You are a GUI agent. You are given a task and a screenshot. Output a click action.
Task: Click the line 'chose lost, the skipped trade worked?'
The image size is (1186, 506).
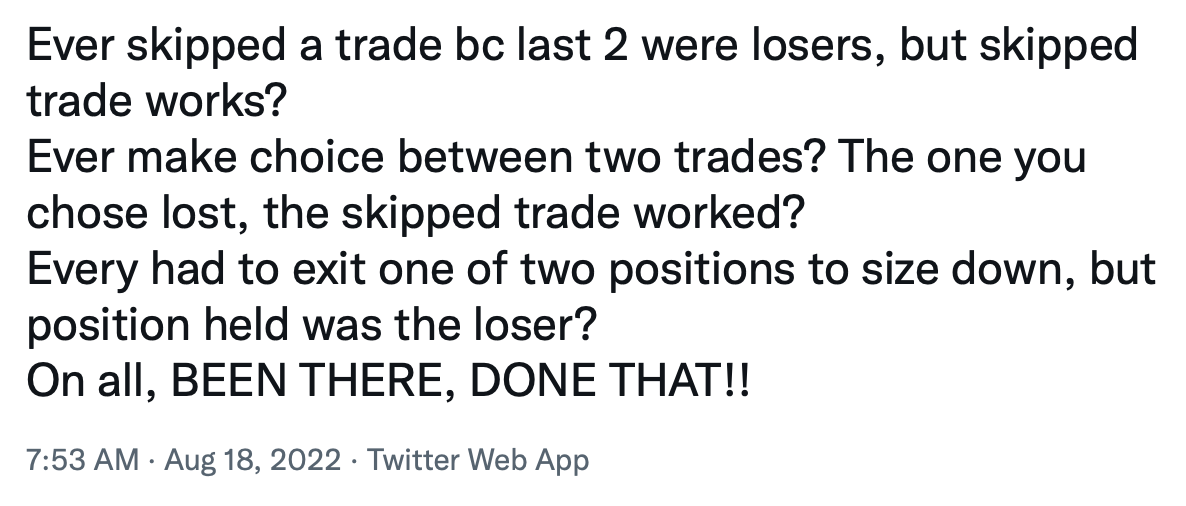415,213
